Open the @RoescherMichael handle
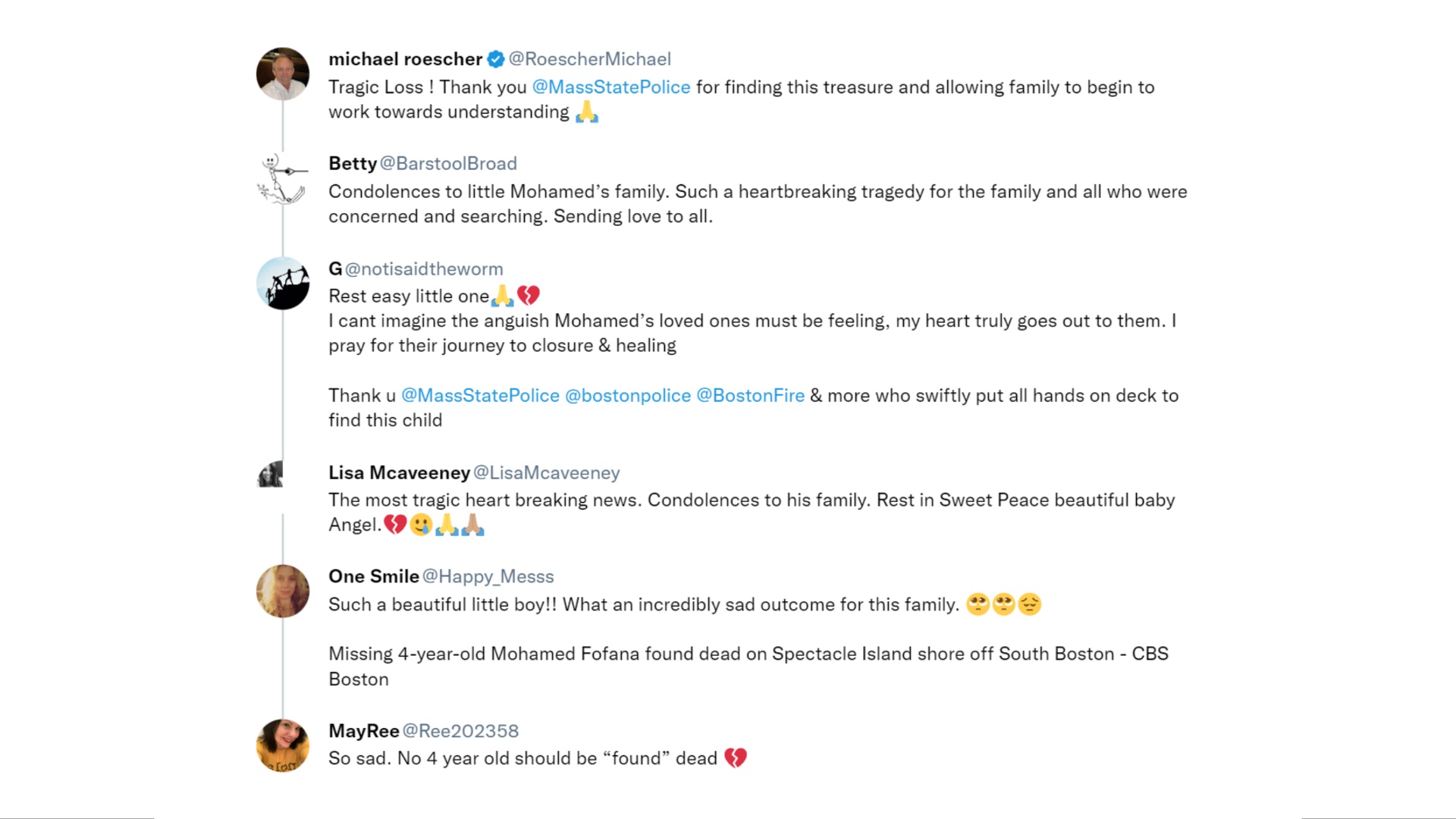1456x819 pixels. click(x=589, y=59)
